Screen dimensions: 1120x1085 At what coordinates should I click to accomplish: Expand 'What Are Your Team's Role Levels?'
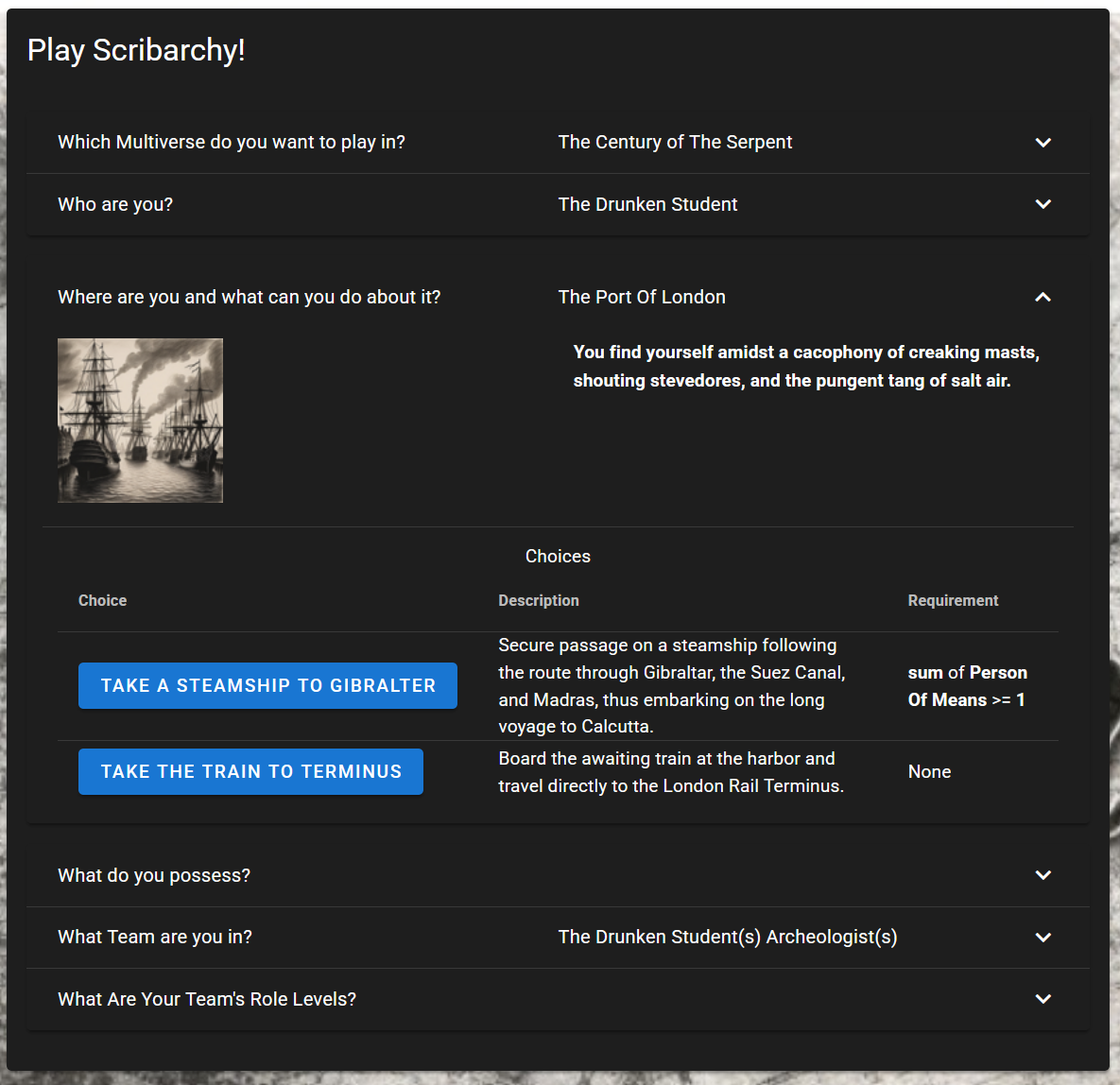207,999
